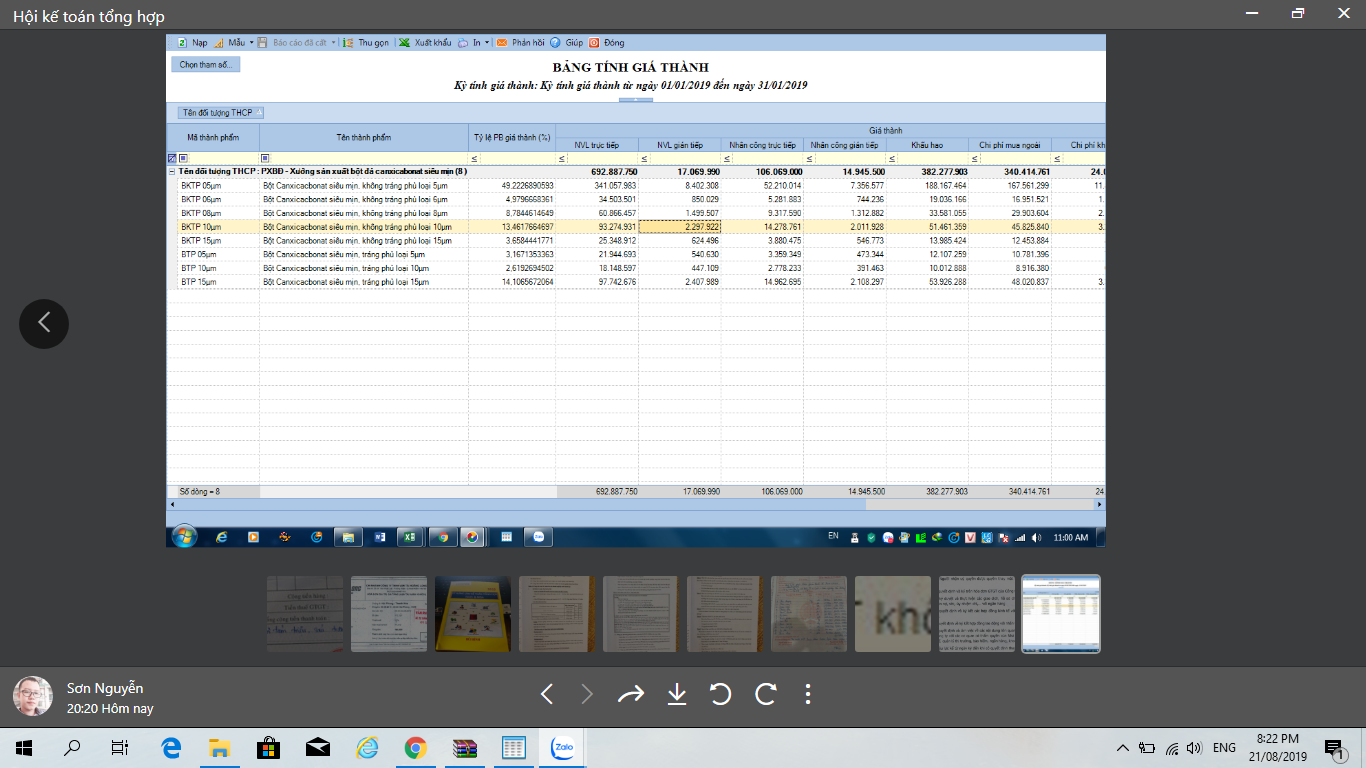Click the Google Chrome taskbar icon

tap(416, 747)
